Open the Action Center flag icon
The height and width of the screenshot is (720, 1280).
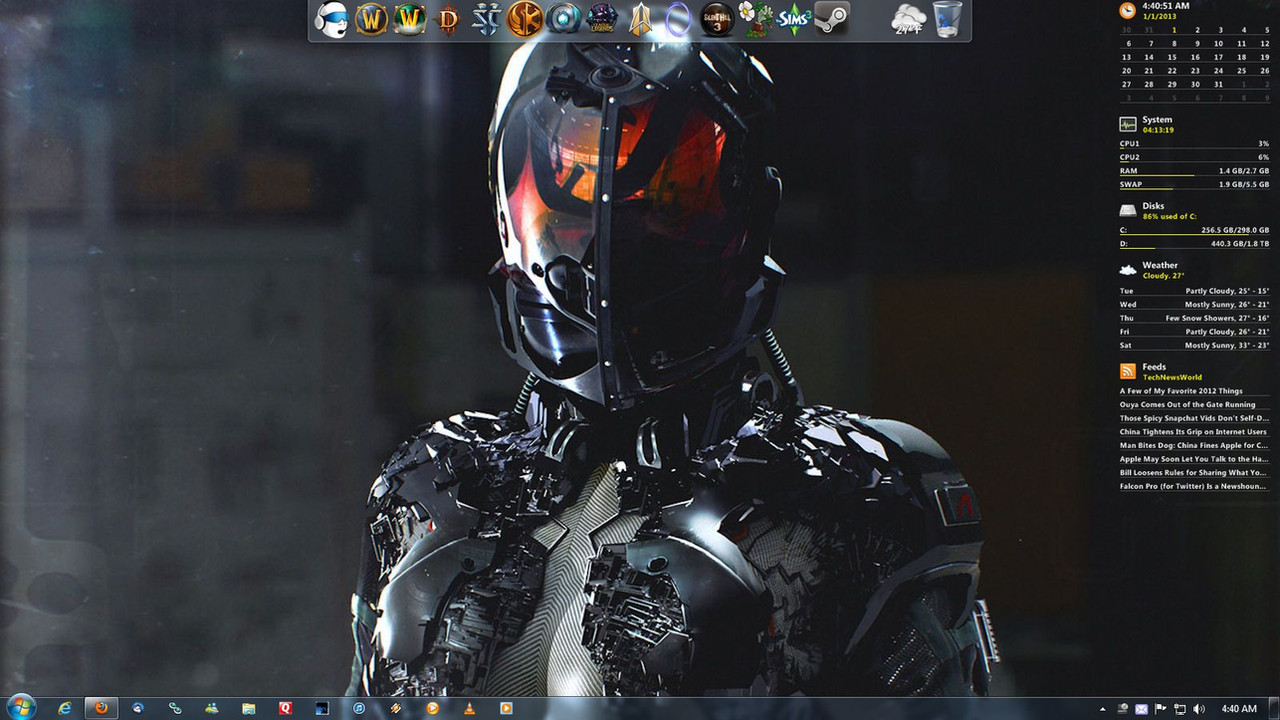point(1160,709)
